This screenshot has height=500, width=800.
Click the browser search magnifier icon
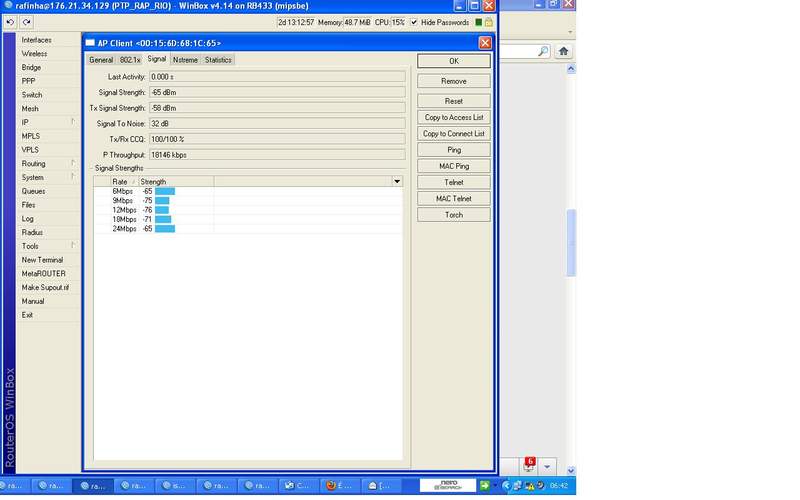tap(543, 51)
